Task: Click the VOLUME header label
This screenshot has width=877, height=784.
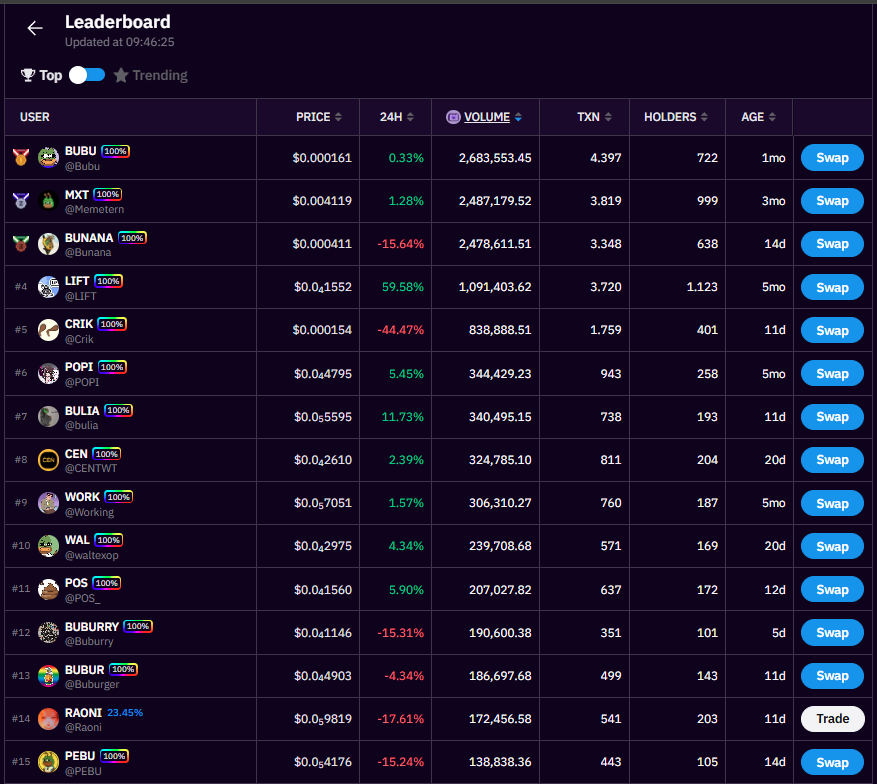Action: 487,117
